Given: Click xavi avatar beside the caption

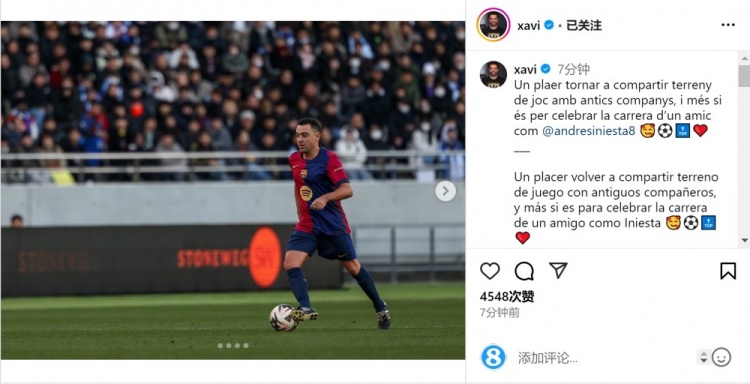Looking at the screenshot, I should click(493, 74).
